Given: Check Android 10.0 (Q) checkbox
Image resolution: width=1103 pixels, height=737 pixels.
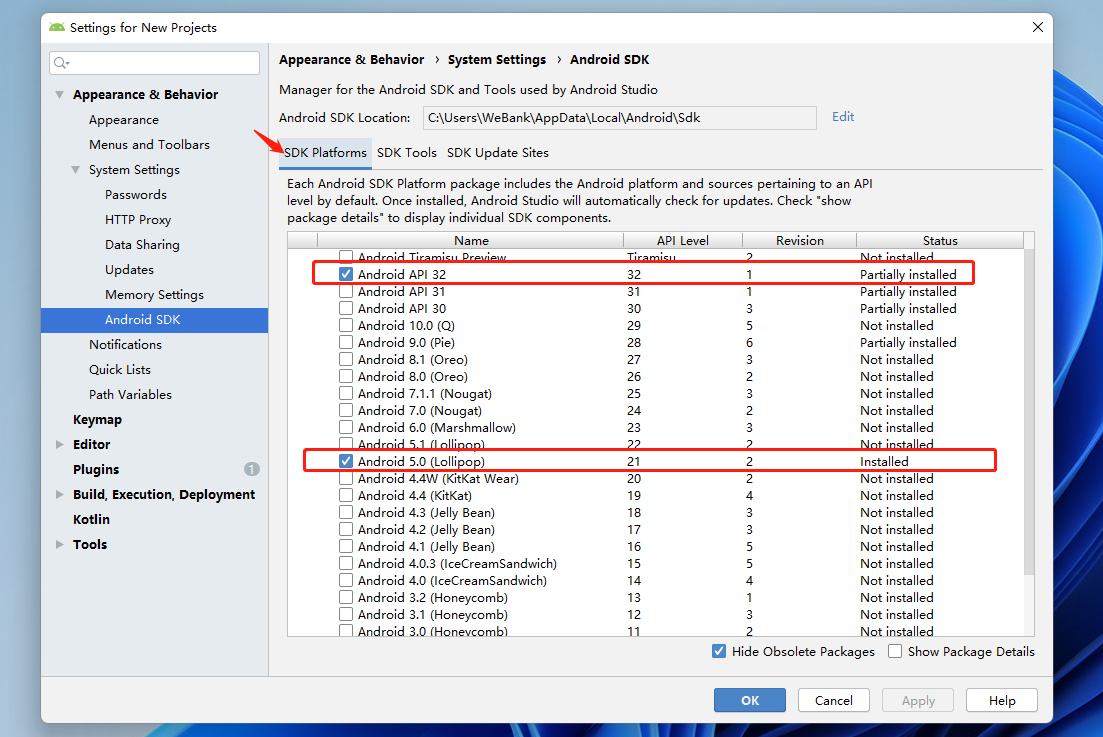Looking at the screenshot, I should pos(345,325).
